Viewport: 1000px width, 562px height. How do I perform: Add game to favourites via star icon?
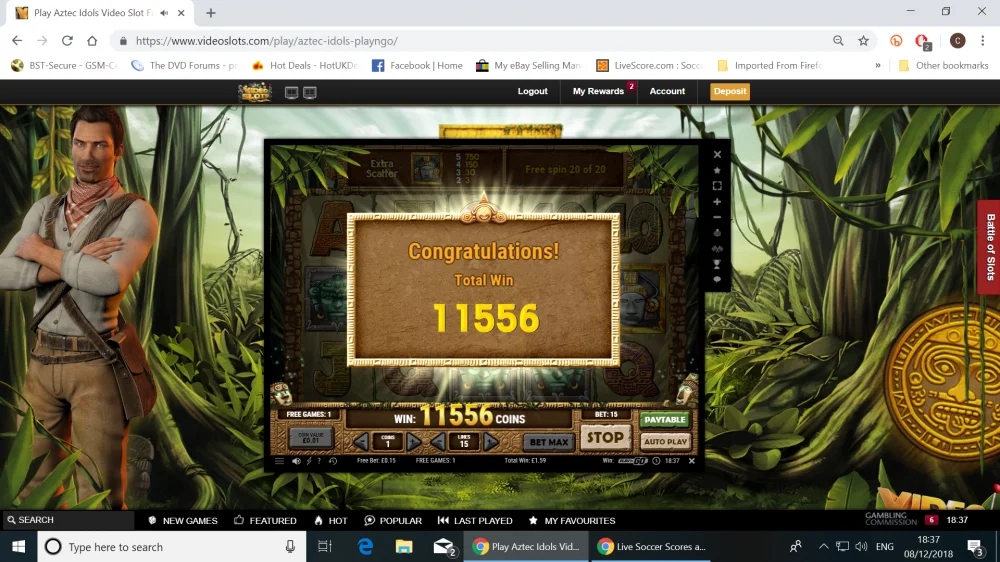[717, 170]
